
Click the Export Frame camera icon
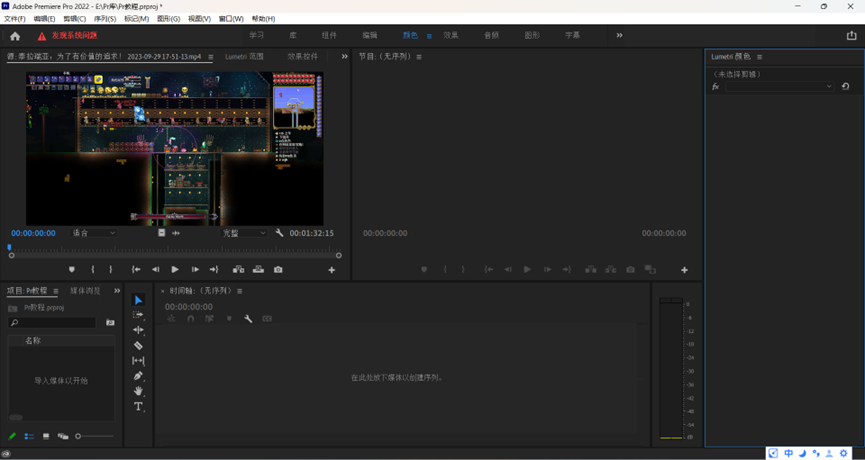[278, 269]
